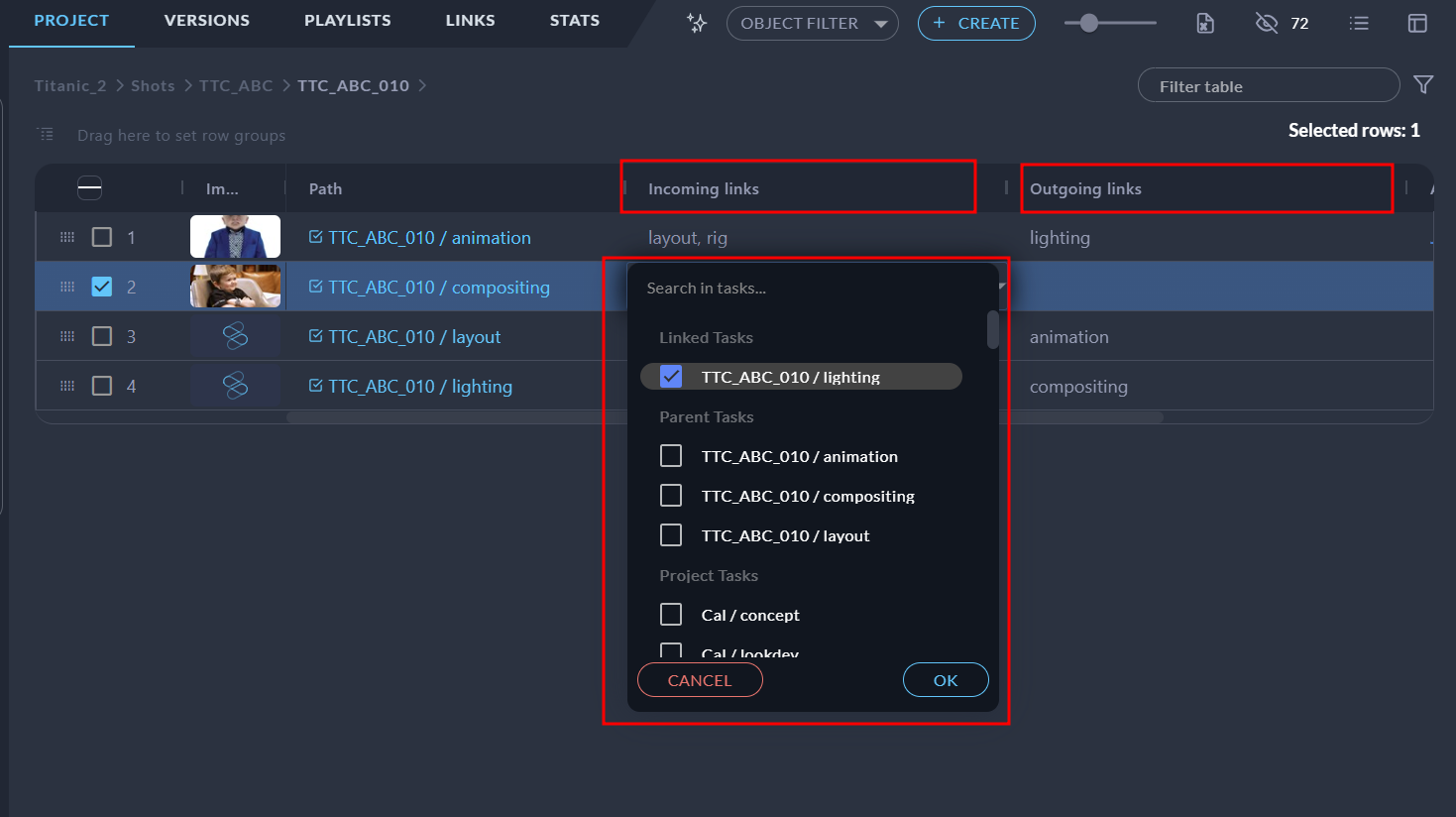This screenshot has height=817, width=1456.
Task: Go to the LINKS tab
Action: (x=470, y=21)
